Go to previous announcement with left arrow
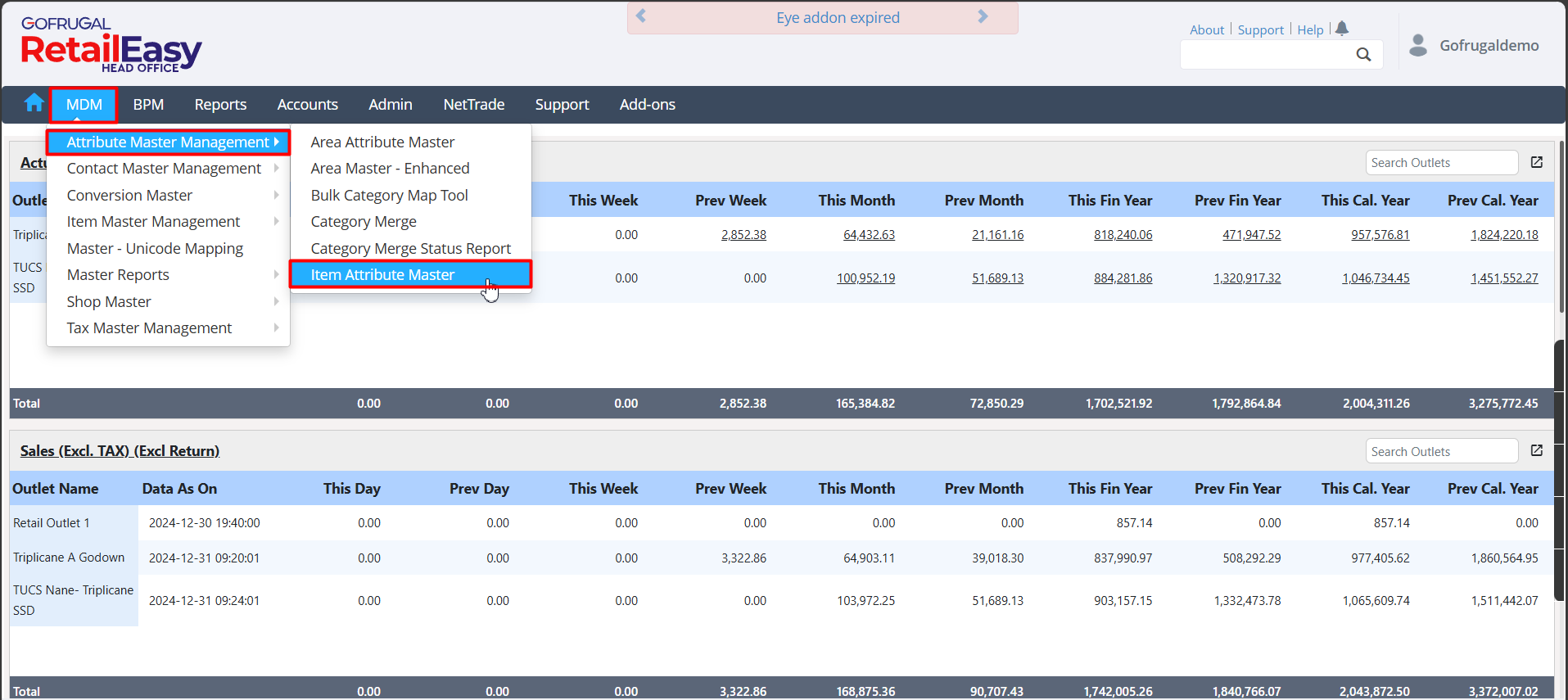Viewport: 1568px width, 700px height. pyautogui.click(x=641, y=16)
